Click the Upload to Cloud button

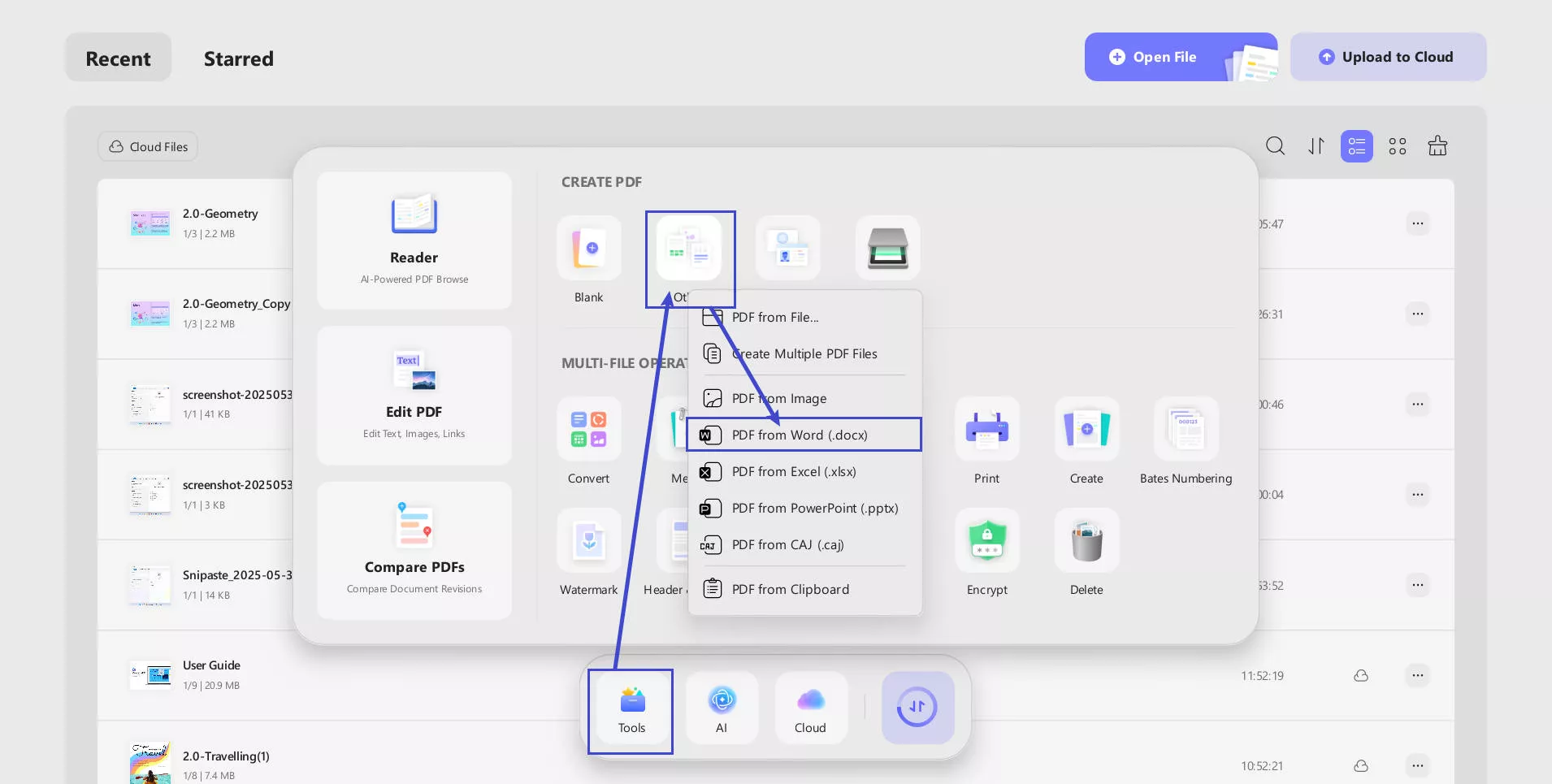[1389, 57]
